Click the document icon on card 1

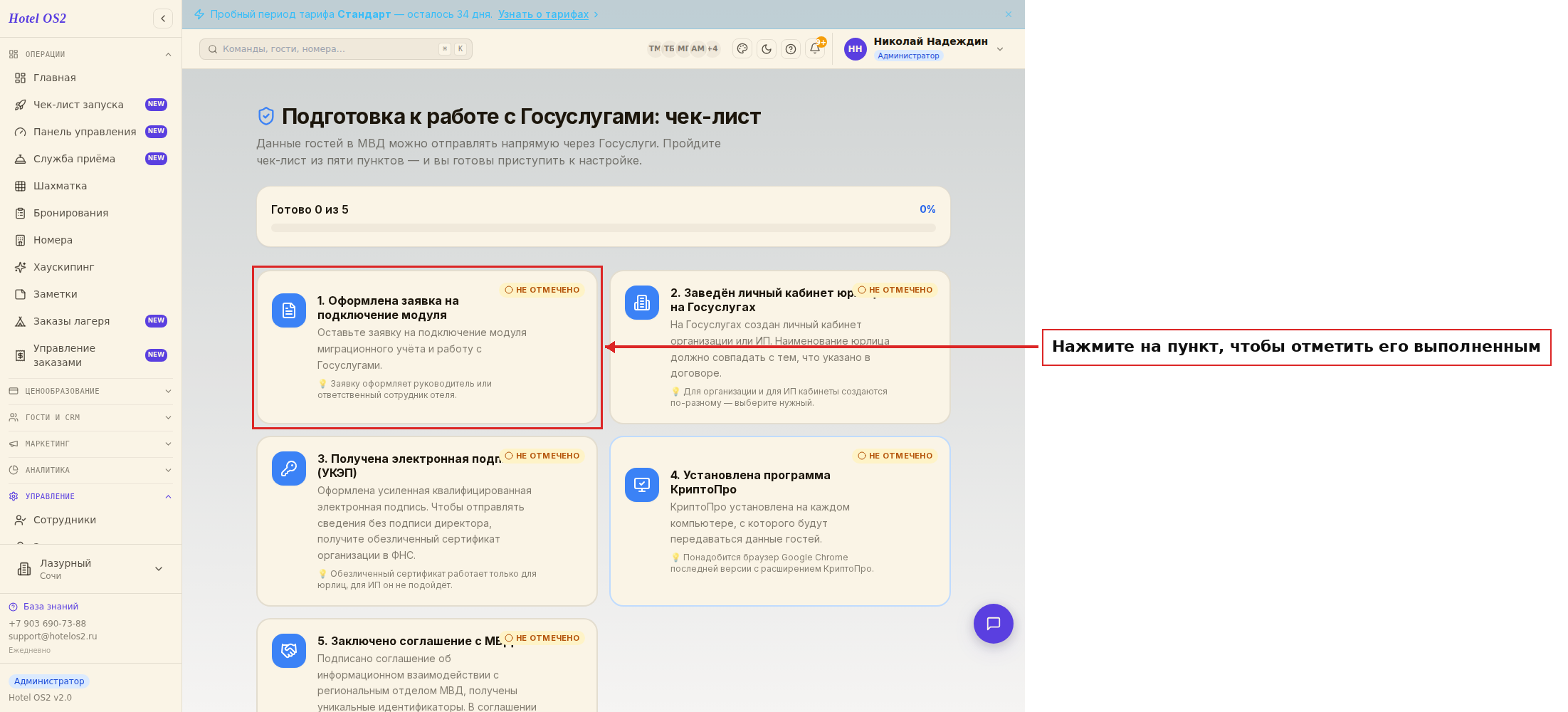[289, 310]
